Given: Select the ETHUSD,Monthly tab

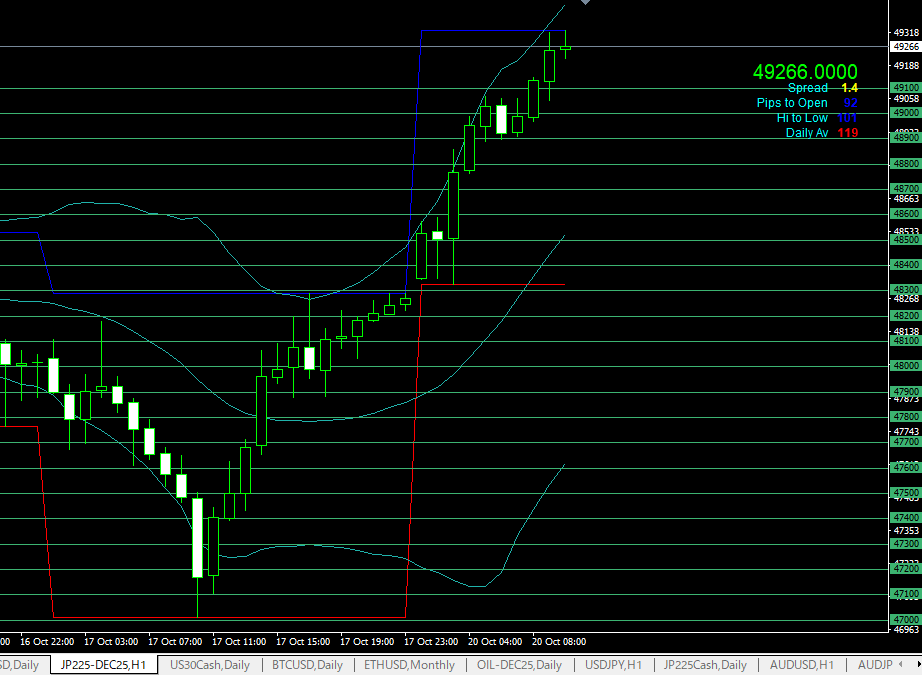Looking at the screenshot, I should pos(409,665).
